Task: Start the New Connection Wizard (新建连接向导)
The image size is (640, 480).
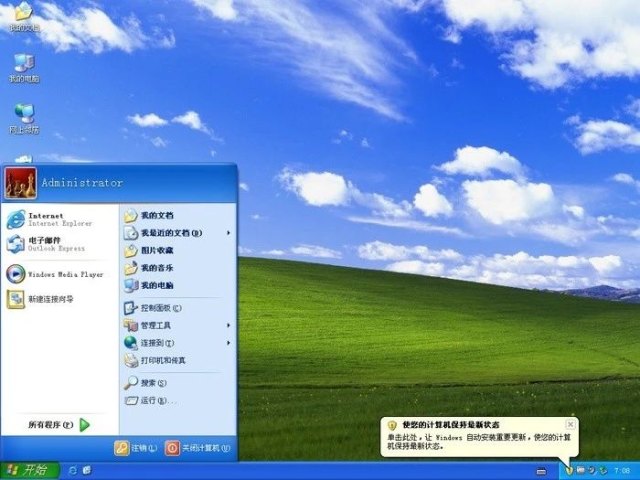Action: pos(50,299)
